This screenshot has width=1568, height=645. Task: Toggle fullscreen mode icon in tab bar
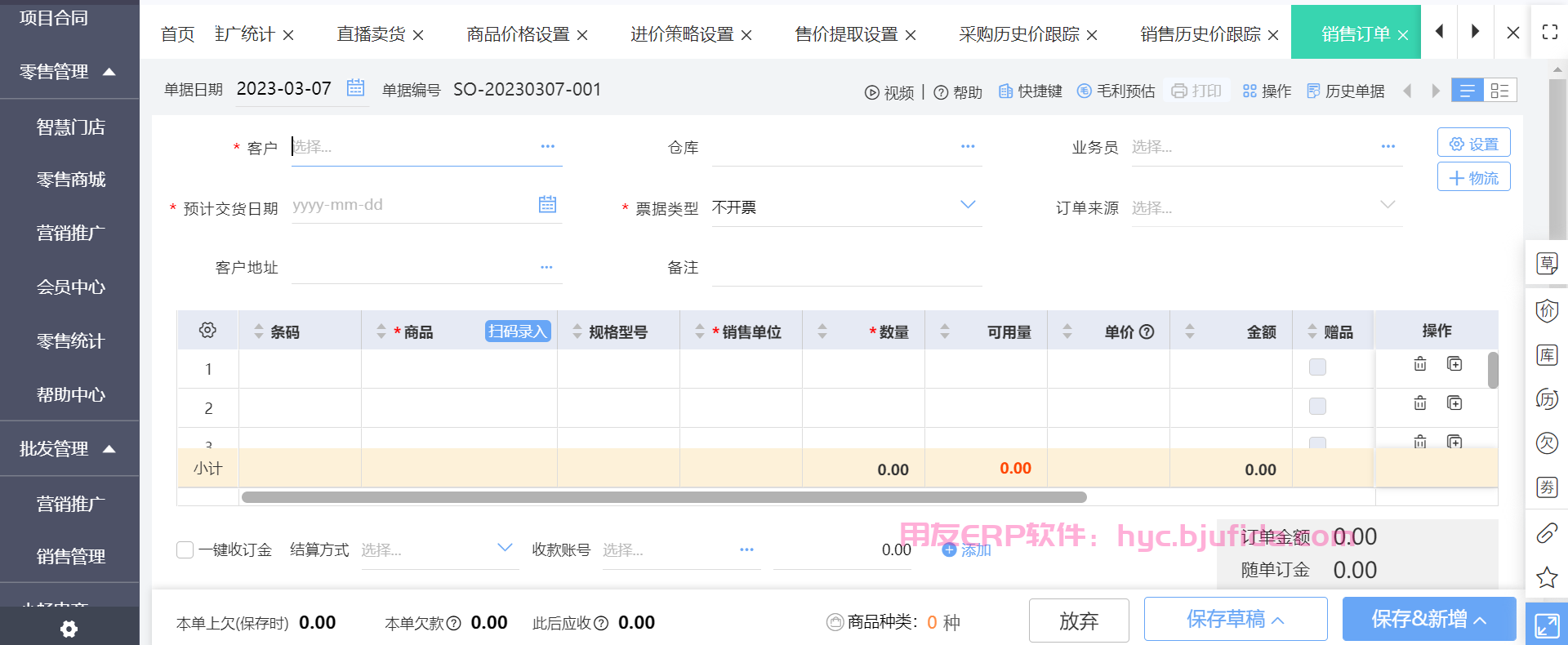click(1549, 32)
